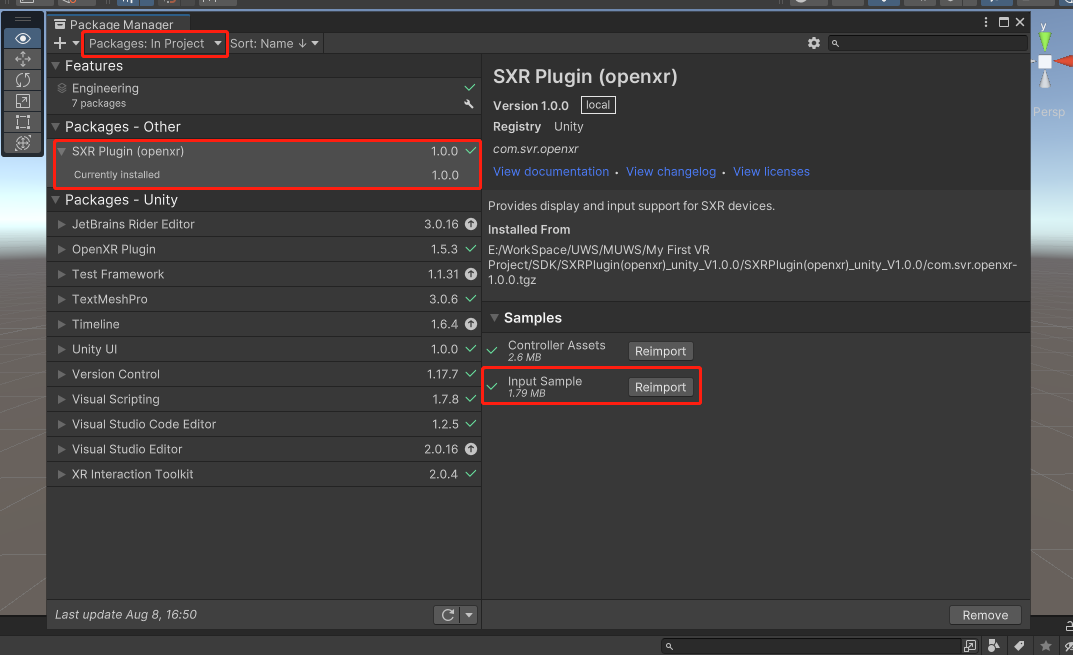1073x655 pixels.
Task: Select the Move tool in the toolbar
Action: 22,59
